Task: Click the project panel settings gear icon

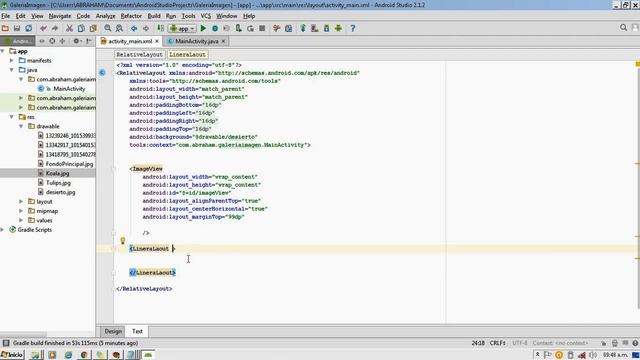Action: [x=76, y=41]
